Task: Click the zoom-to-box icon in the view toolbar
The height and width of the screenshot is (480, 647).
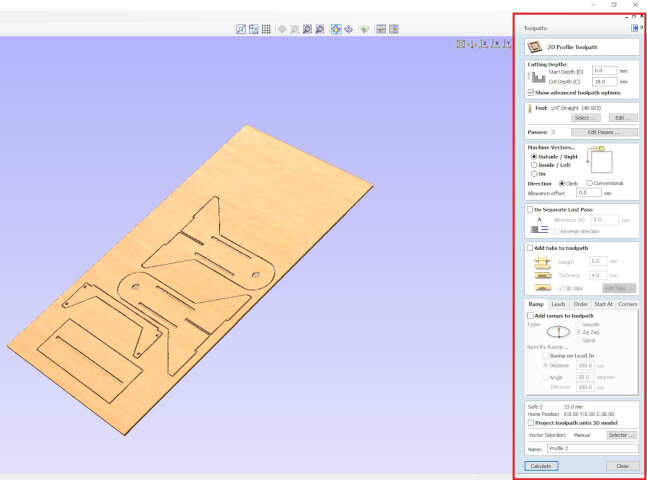Action: click(241, 29)
